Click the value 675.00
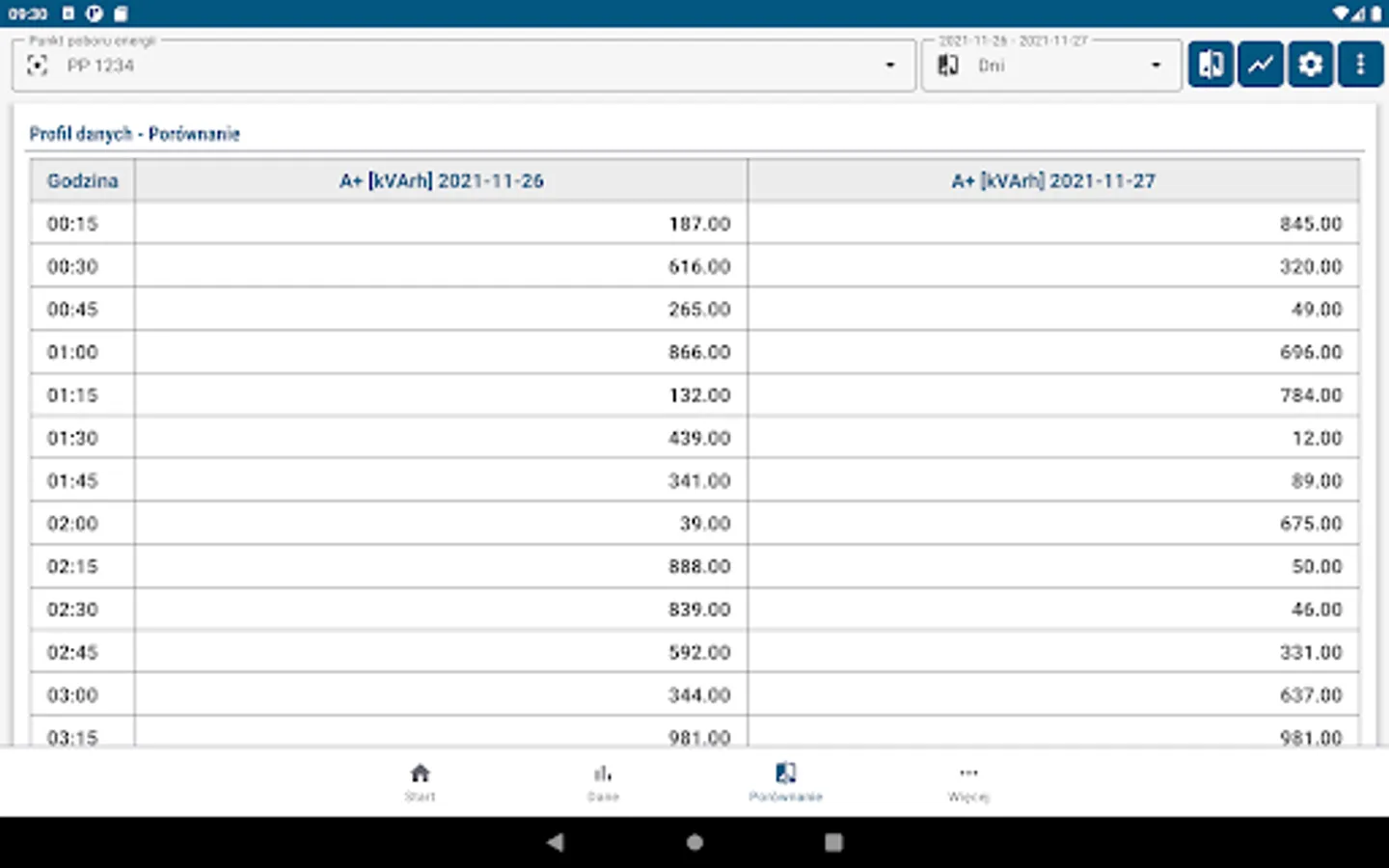This screenshot has width=1389, height=868. [1311, 524]
